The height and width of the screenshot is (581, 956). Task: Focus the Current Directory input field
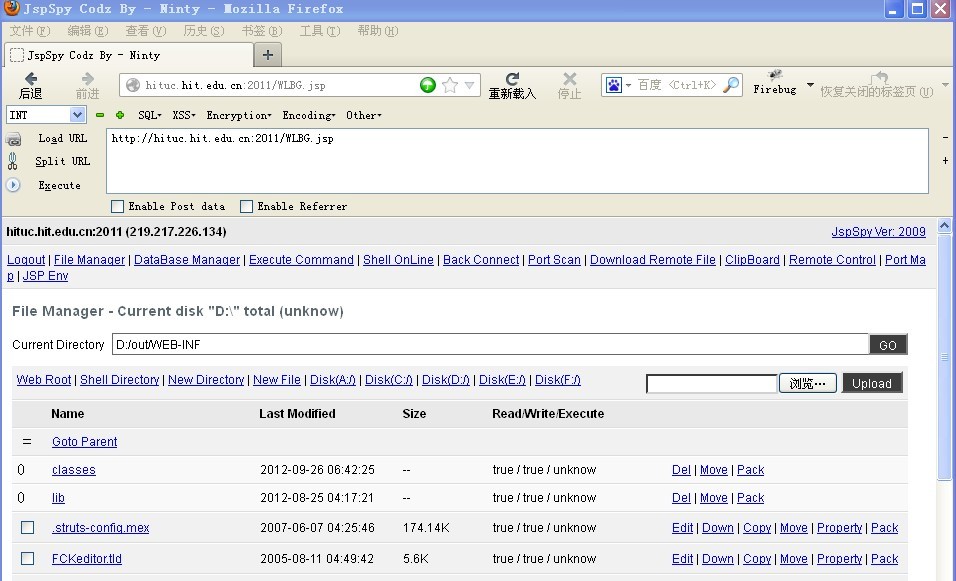coord(490,345)
